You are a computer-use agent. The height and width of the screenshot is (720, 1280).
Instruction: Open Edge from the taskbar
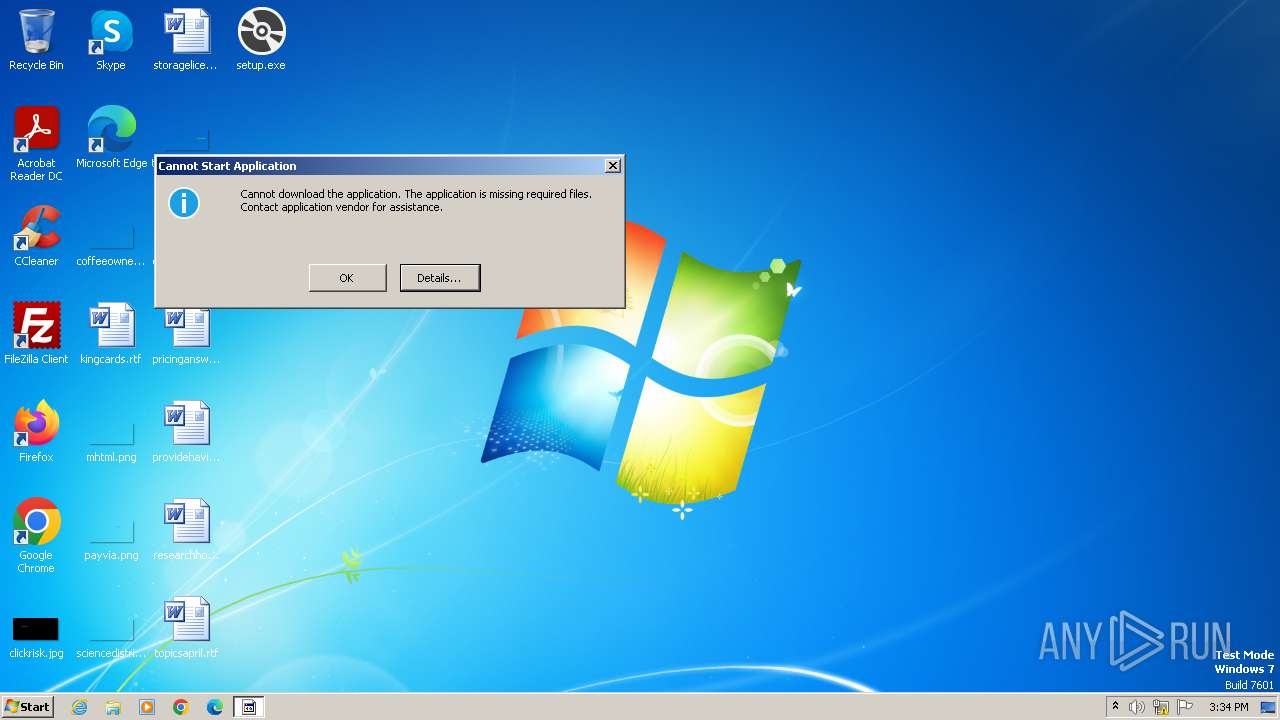[215, 707]
